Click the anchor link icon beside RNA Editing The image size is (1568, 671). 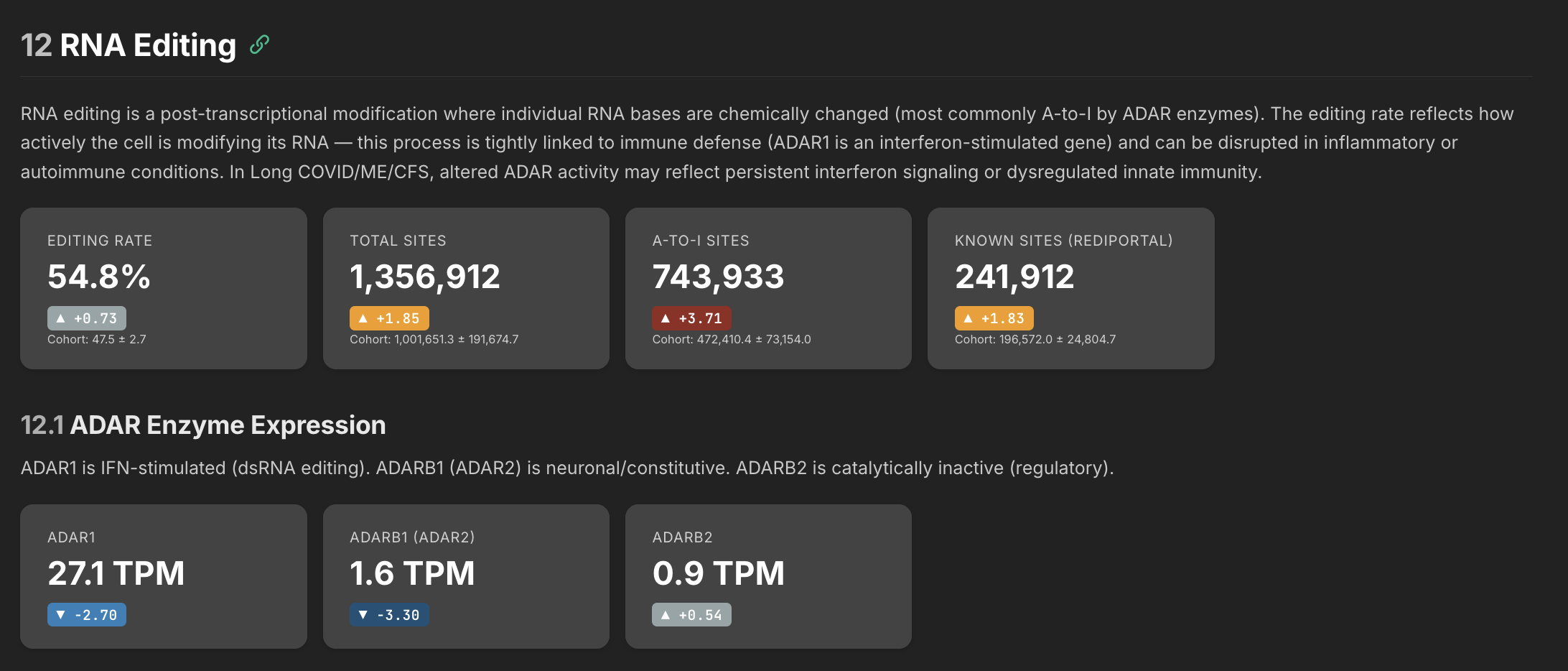tap(258, 45)
